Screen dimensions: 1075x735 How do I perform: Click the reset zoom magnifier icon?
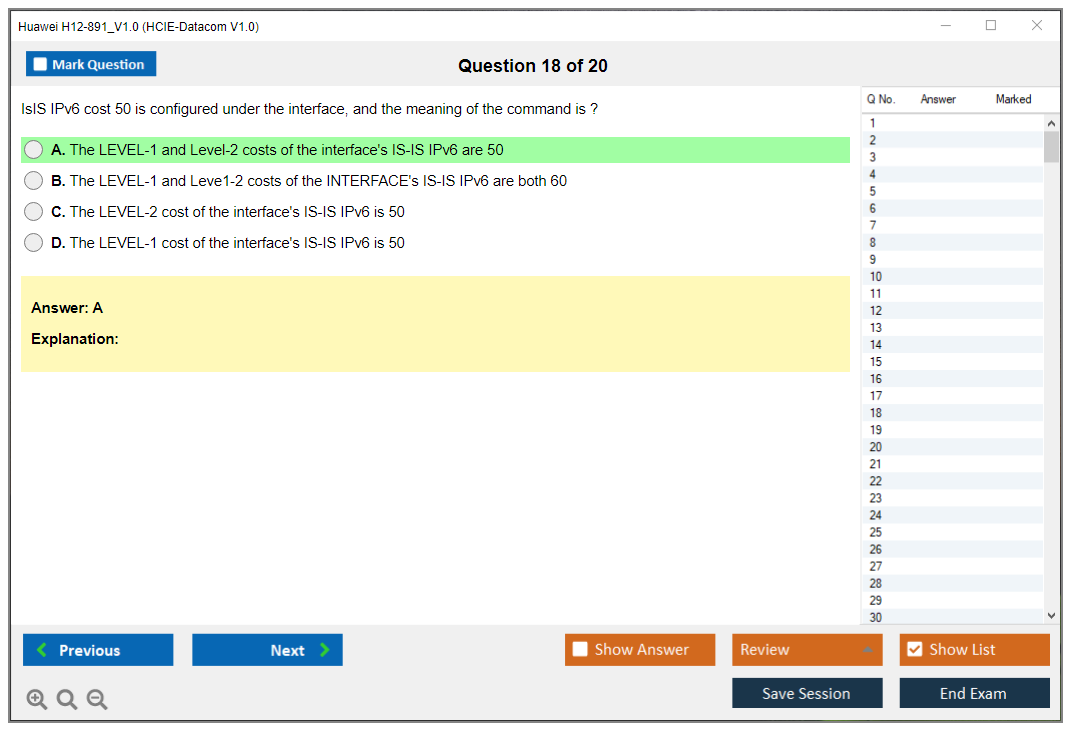pos(67,700)
